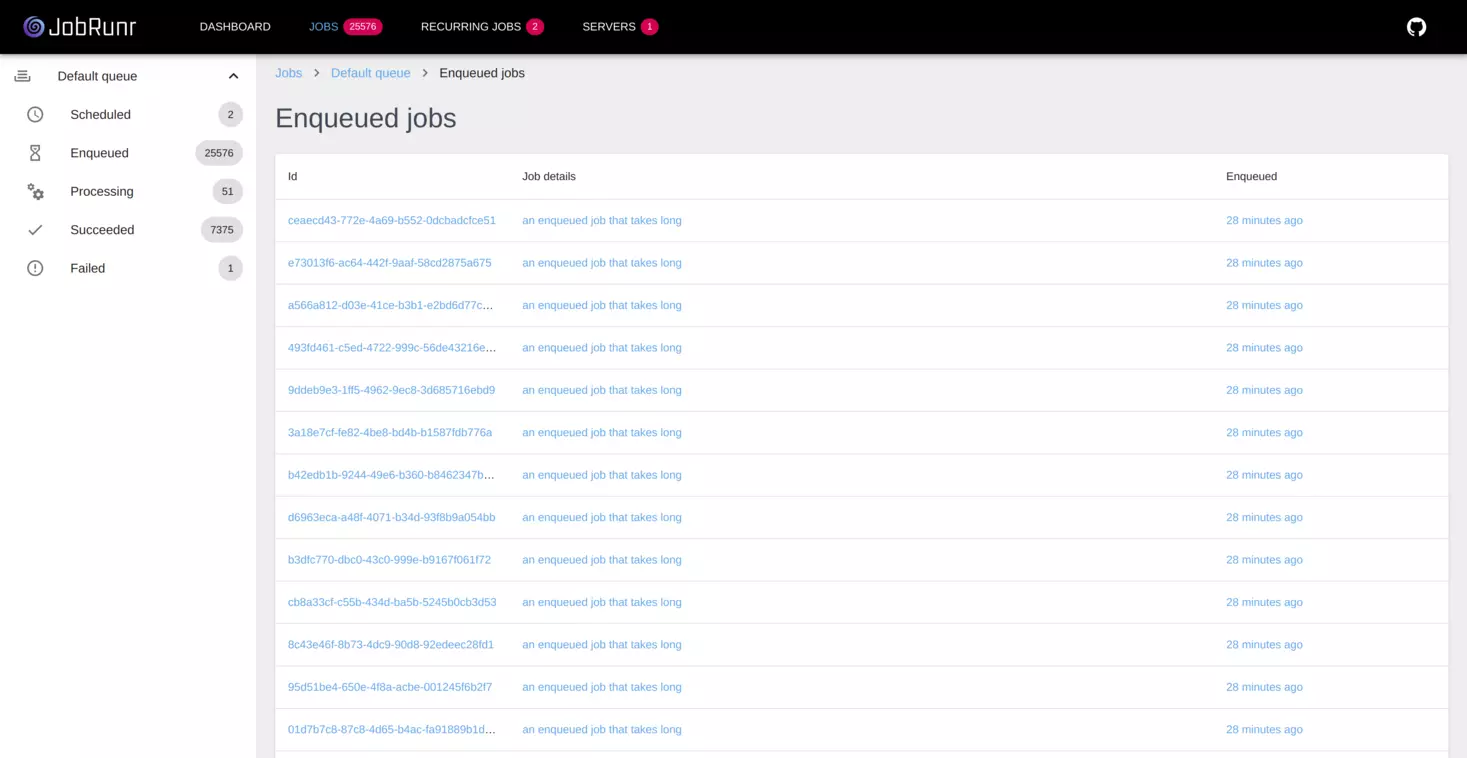
Task: Open job 3a18e7cf-fe82-4be8-bd4b-b1587fdb776a
Action: coord(390,433)
